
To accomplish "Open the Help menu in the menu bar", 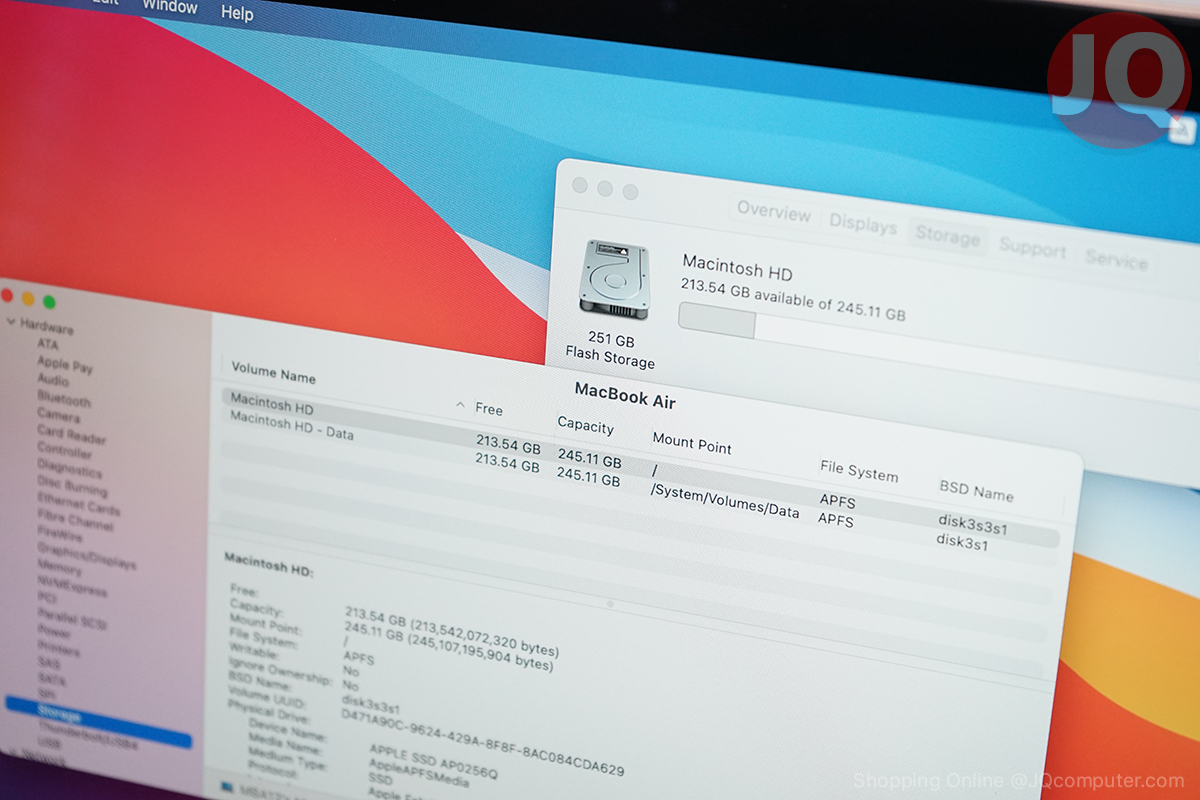I will [x=237, y=13].
